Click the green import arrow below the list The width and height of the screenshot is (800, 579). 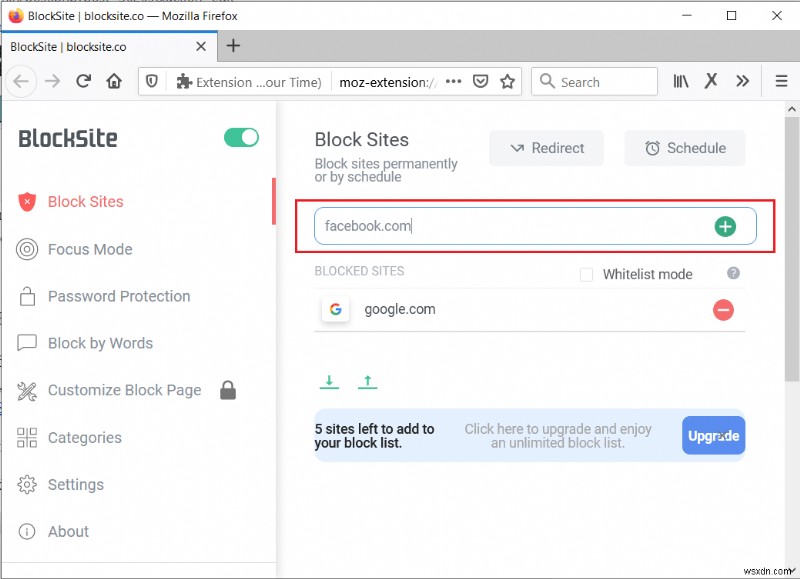pos(329,381)
